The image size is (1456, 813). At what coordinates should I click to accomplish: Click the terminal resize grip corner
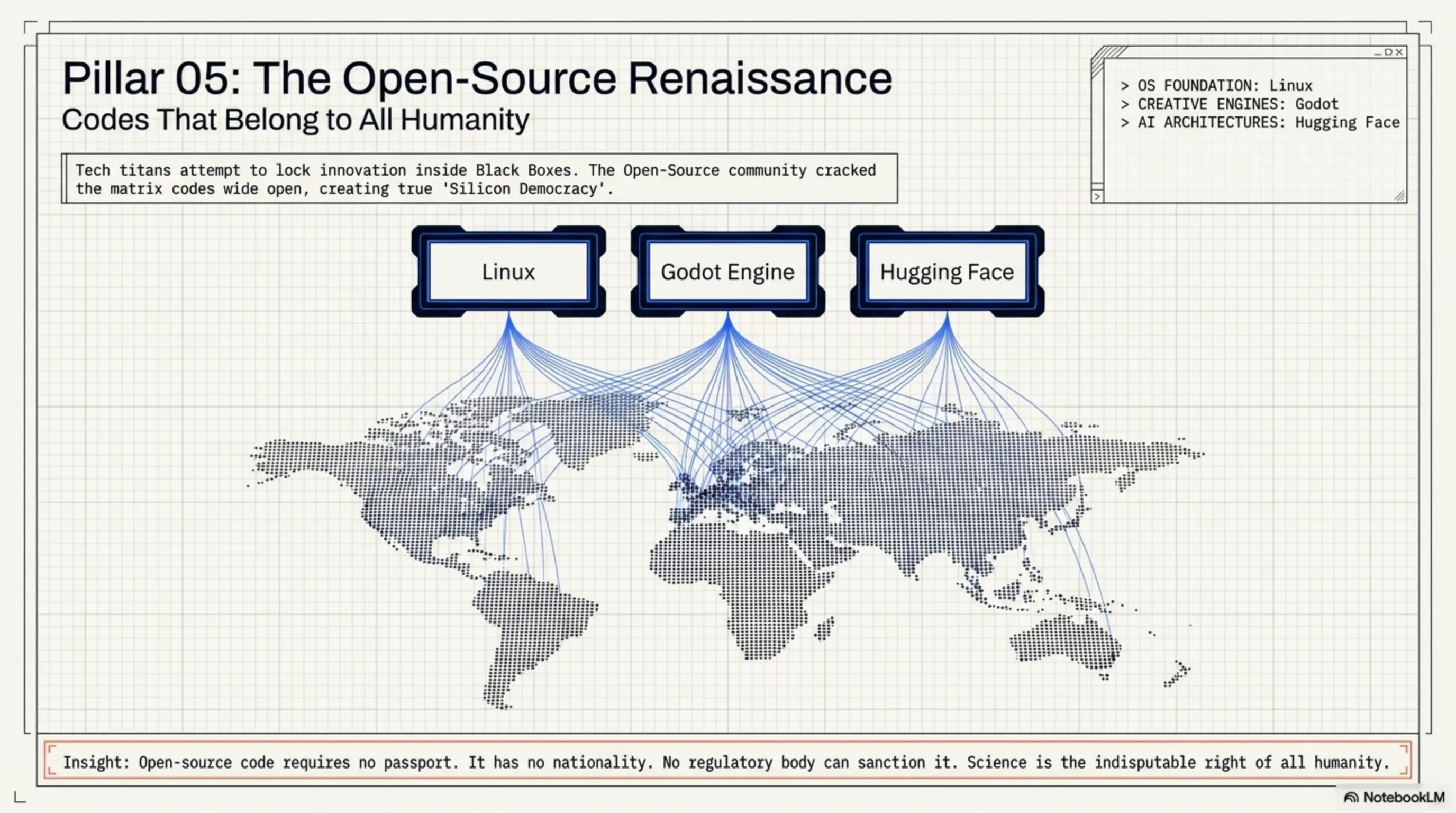tap(1399, 196)
